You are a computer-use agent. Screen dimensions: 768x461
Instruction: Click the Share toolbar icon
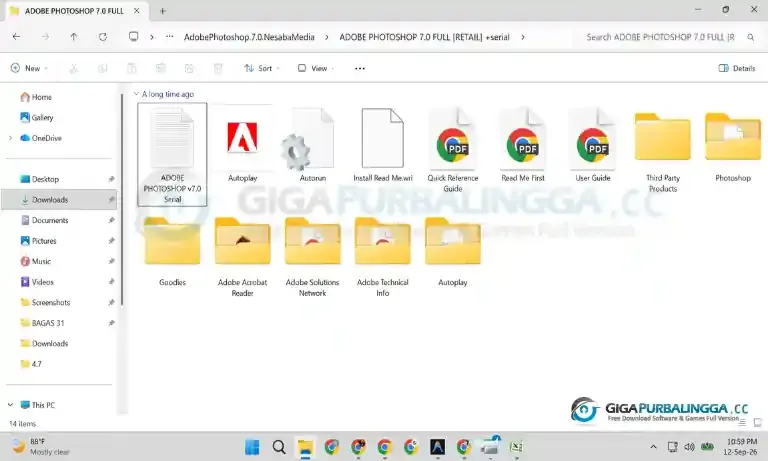point(189,69)
